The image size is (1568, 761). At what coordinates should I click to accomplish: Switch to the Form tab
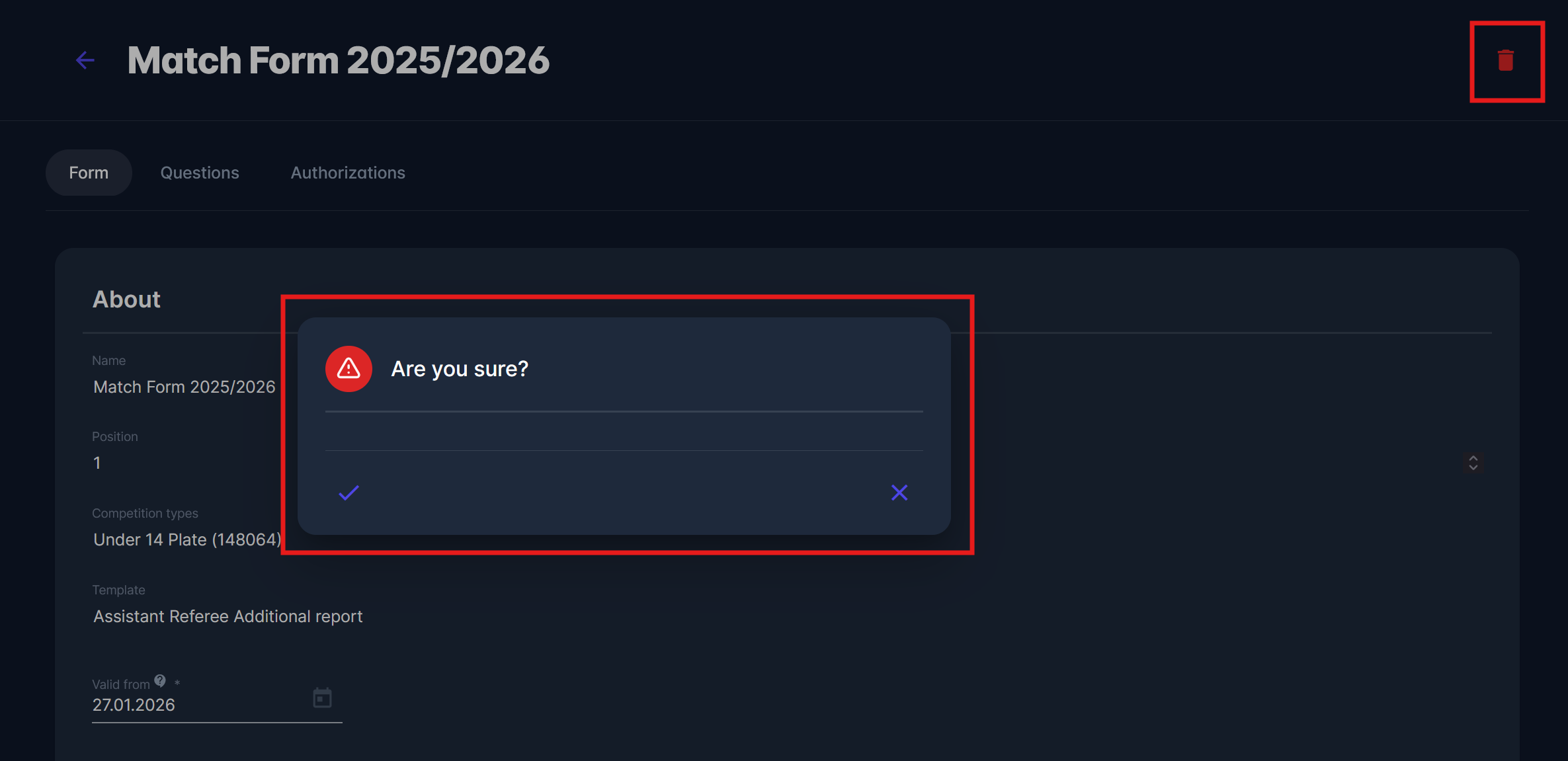point(89,173)
